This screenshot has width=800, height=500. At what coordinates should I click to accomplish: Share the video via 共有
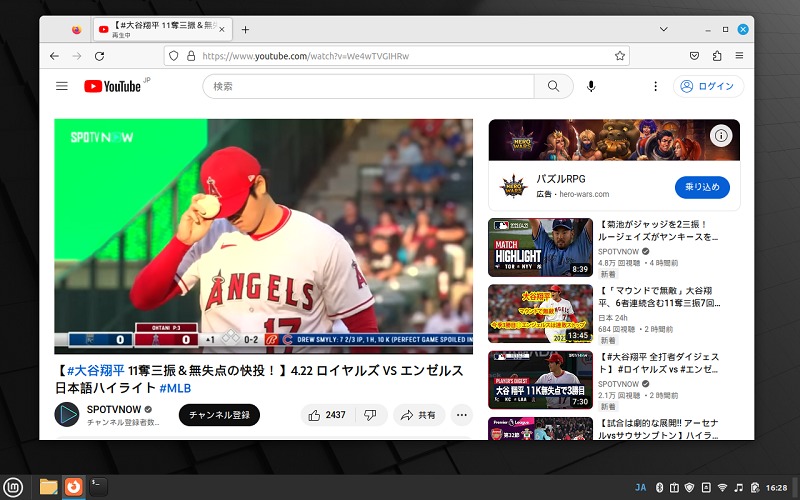(419, 415)
